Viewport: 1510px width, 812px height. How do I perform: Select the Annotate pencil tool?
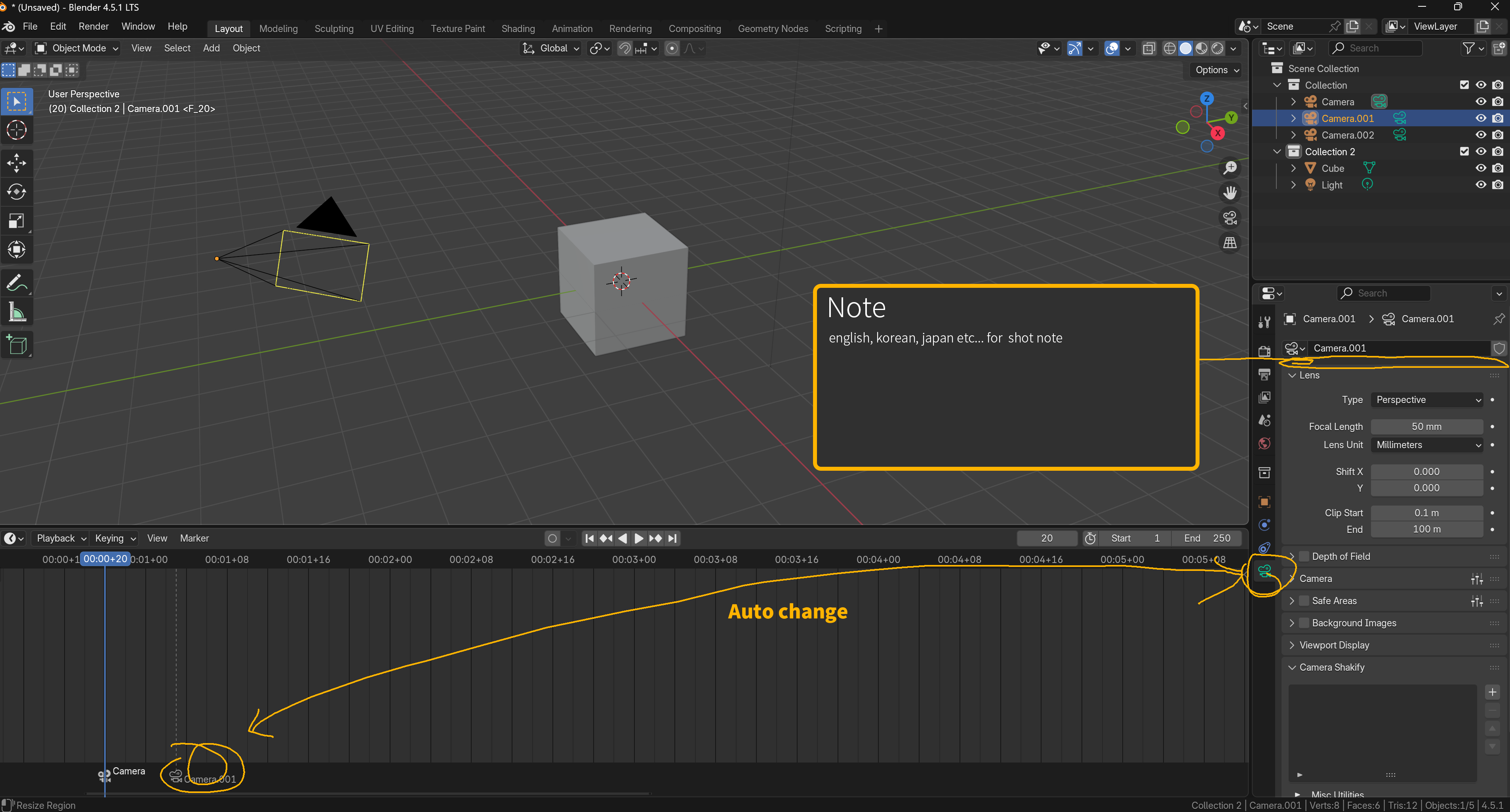pos(16,283)
